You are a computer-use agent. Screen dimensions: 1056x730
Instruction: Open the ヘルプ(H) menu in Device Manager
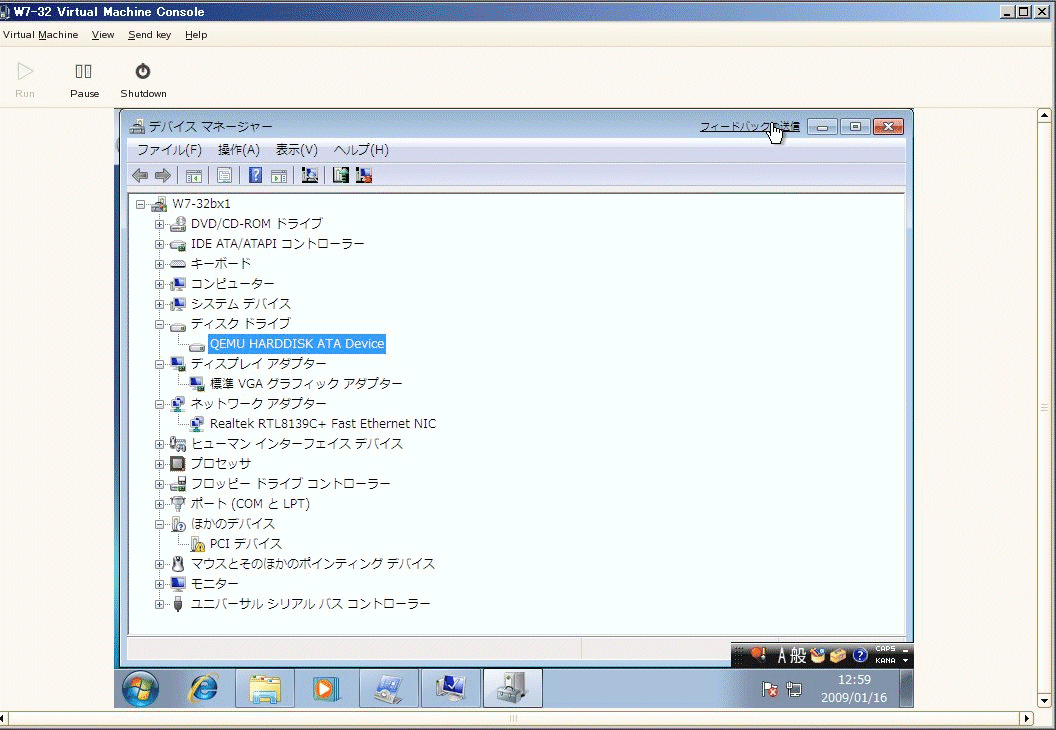point(361,150)
